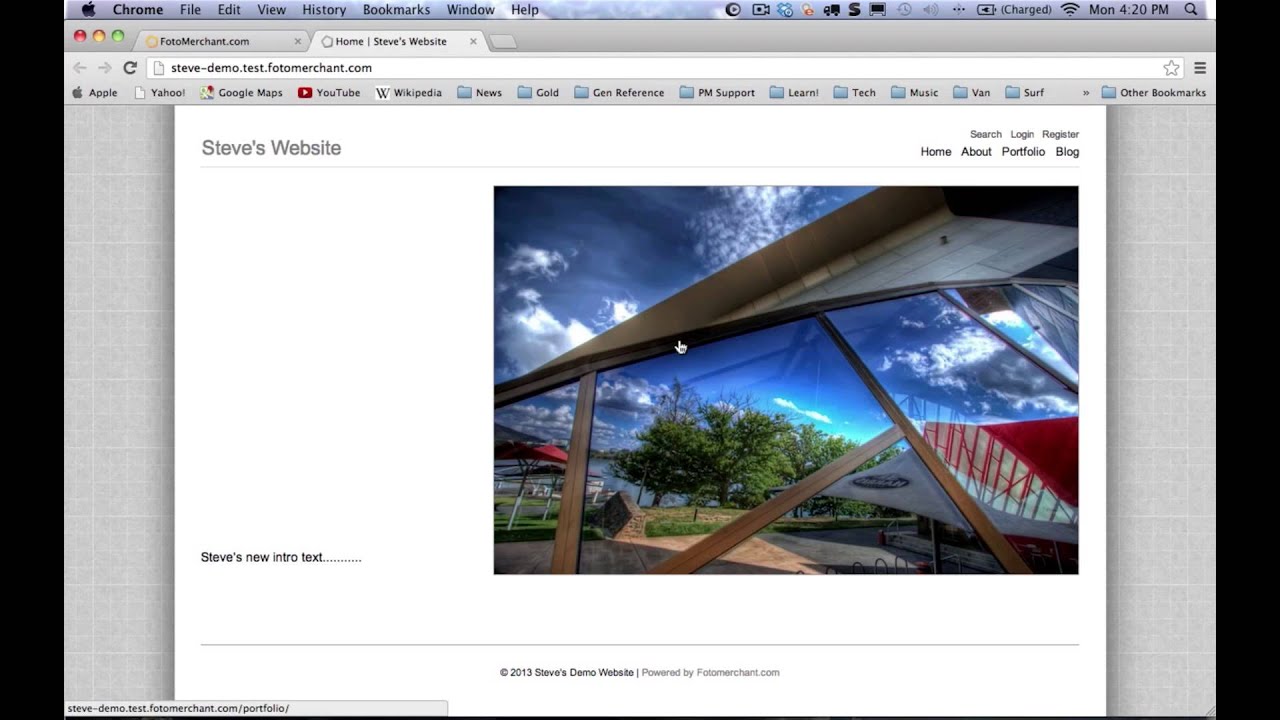Expand the Tech bookmarks folder
1280x720 pixels.
click(854, 92)
